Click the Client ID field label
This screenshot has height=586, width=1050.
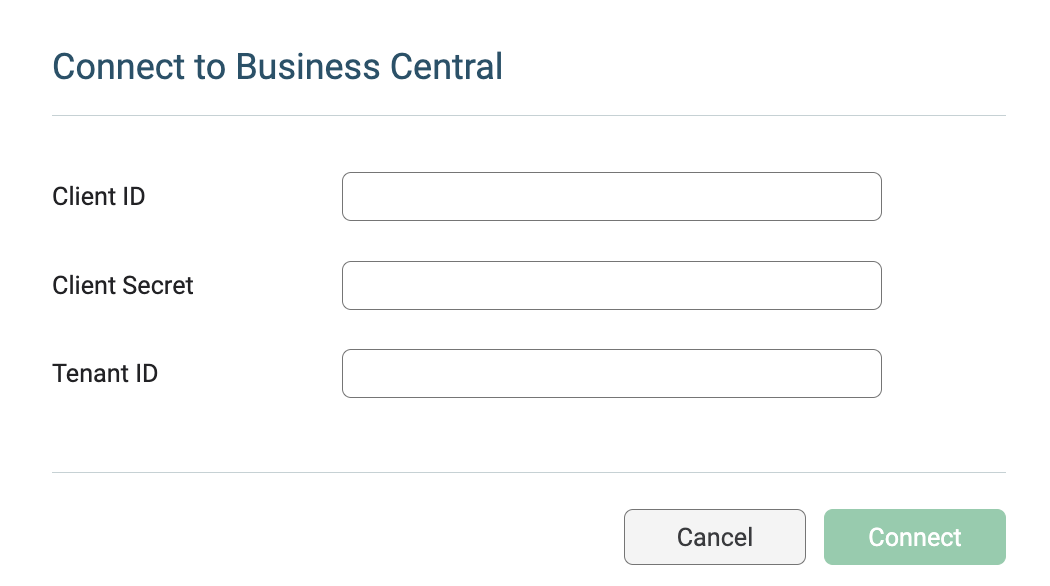(x=98, y=196)
